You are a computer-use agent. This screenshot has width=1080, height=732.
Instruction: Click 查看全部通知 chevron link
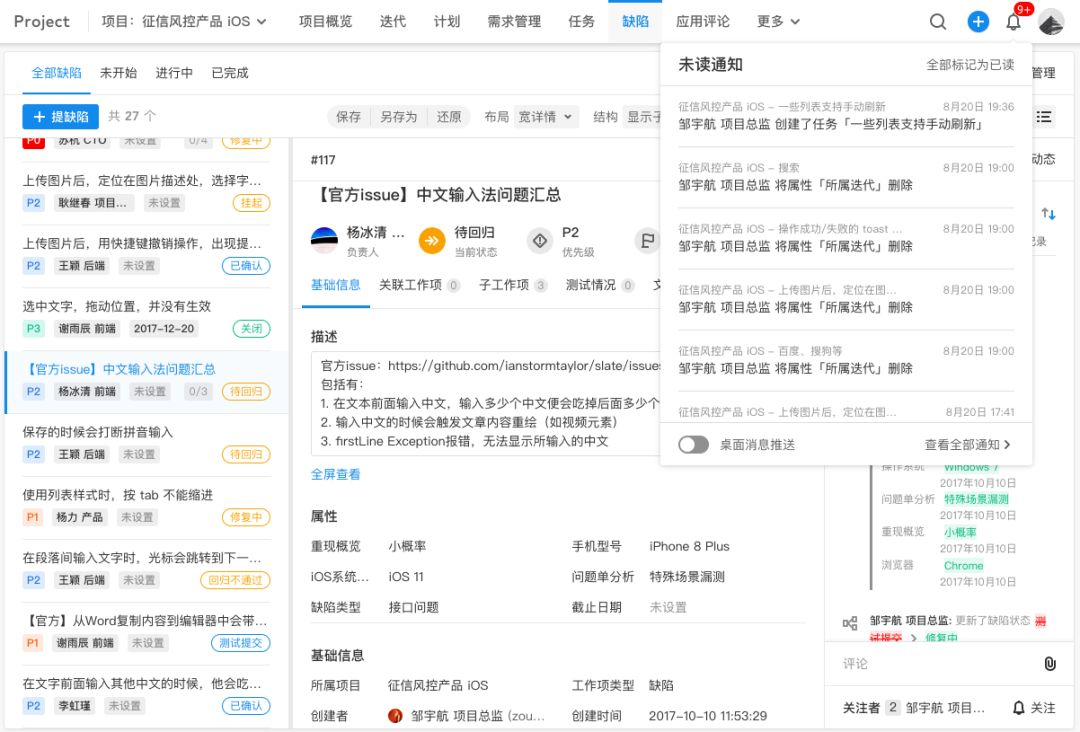pyautogui.click(x=968, y=445)
